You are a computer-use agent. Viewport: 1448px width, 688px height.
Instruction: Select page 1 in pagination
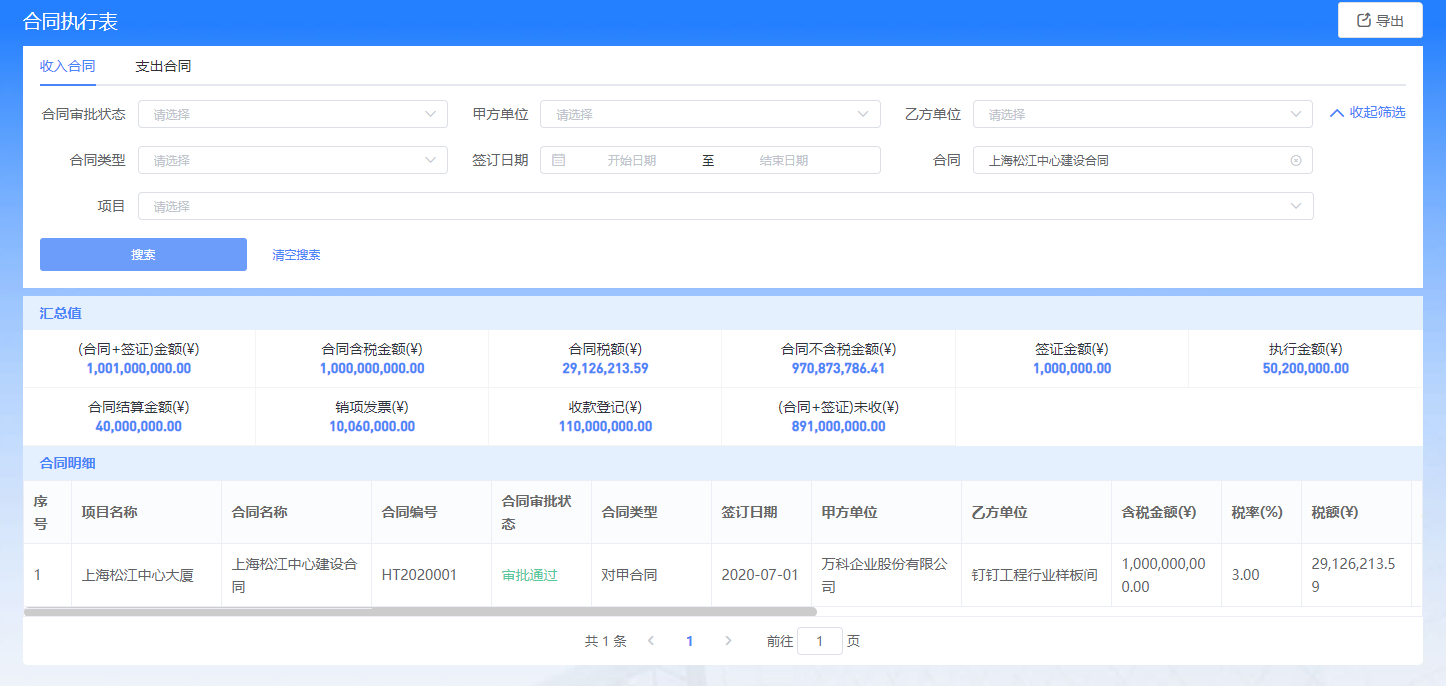click(689, 641)
